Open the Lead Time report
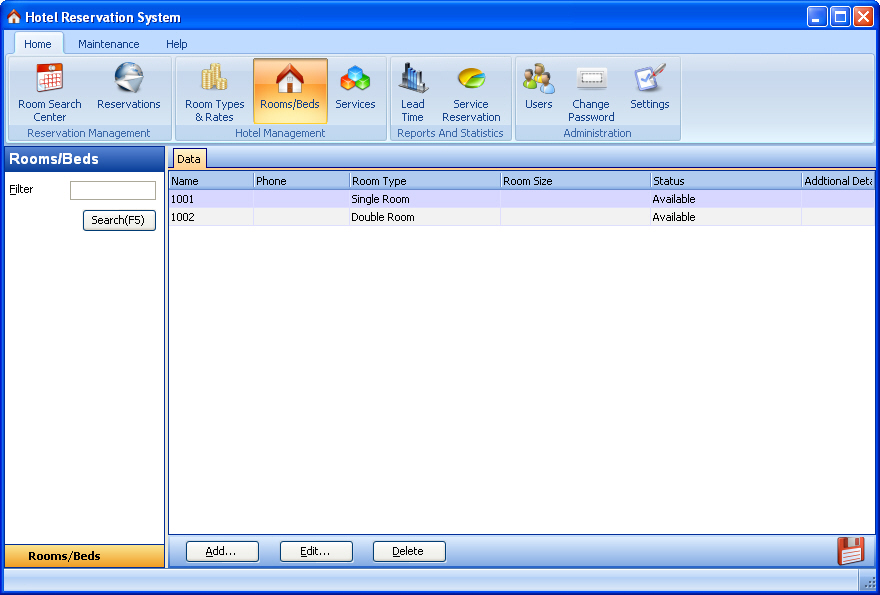The height and width of the screenshot is (595, 880). 412,91
